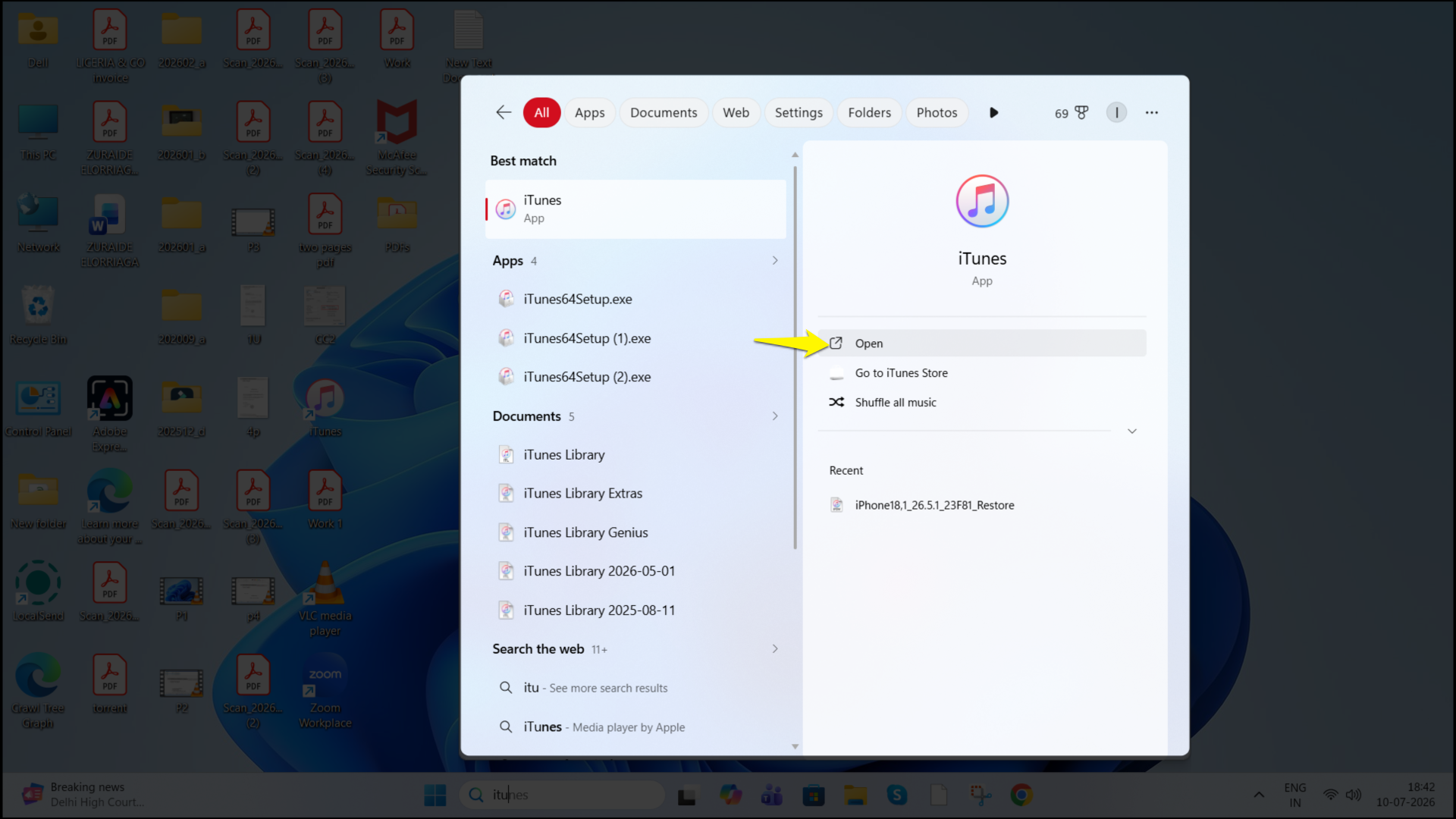Click the results list scrollbar
Screen dimensions: 1456x819
pyautogui.click(x=795, y=357)
